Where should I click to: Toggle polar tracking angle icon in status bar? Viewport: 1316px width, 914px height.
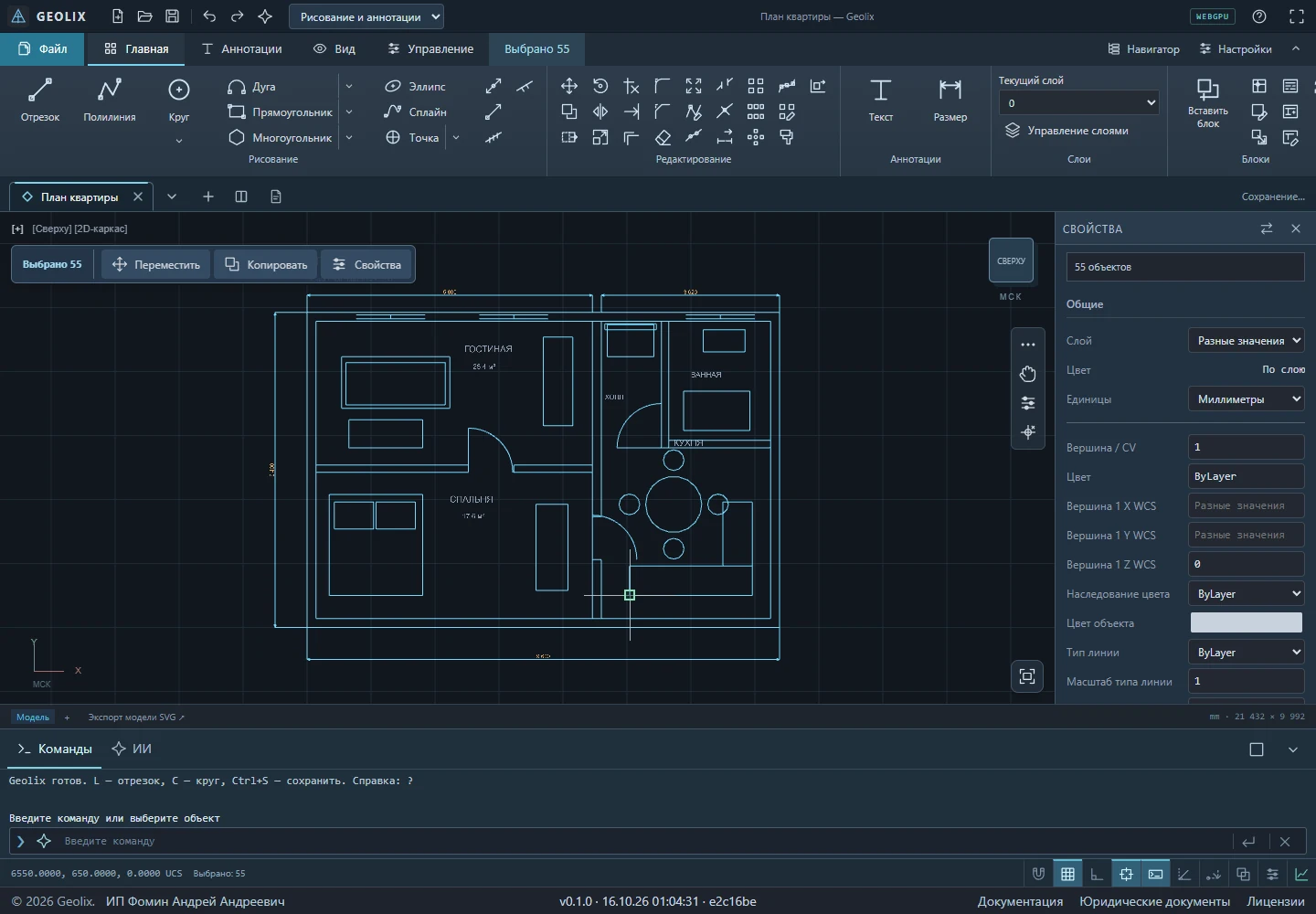(x=1184, y=874)
